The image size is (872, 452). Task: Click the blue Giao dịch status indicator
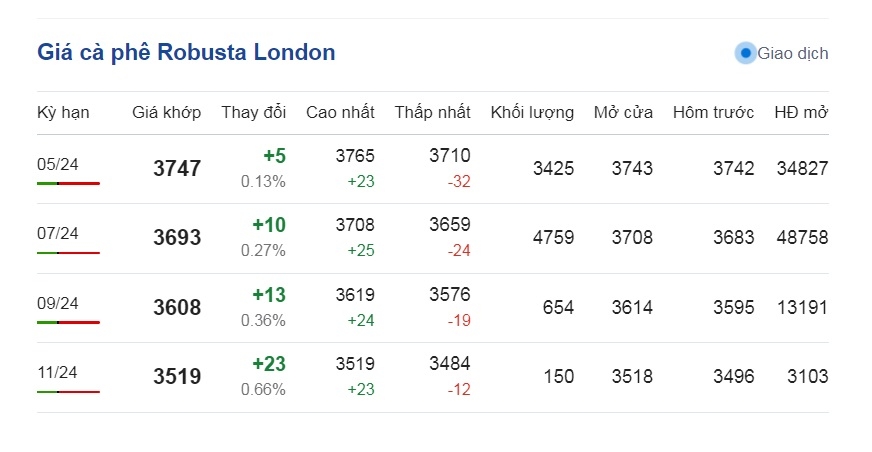point(745,53)
